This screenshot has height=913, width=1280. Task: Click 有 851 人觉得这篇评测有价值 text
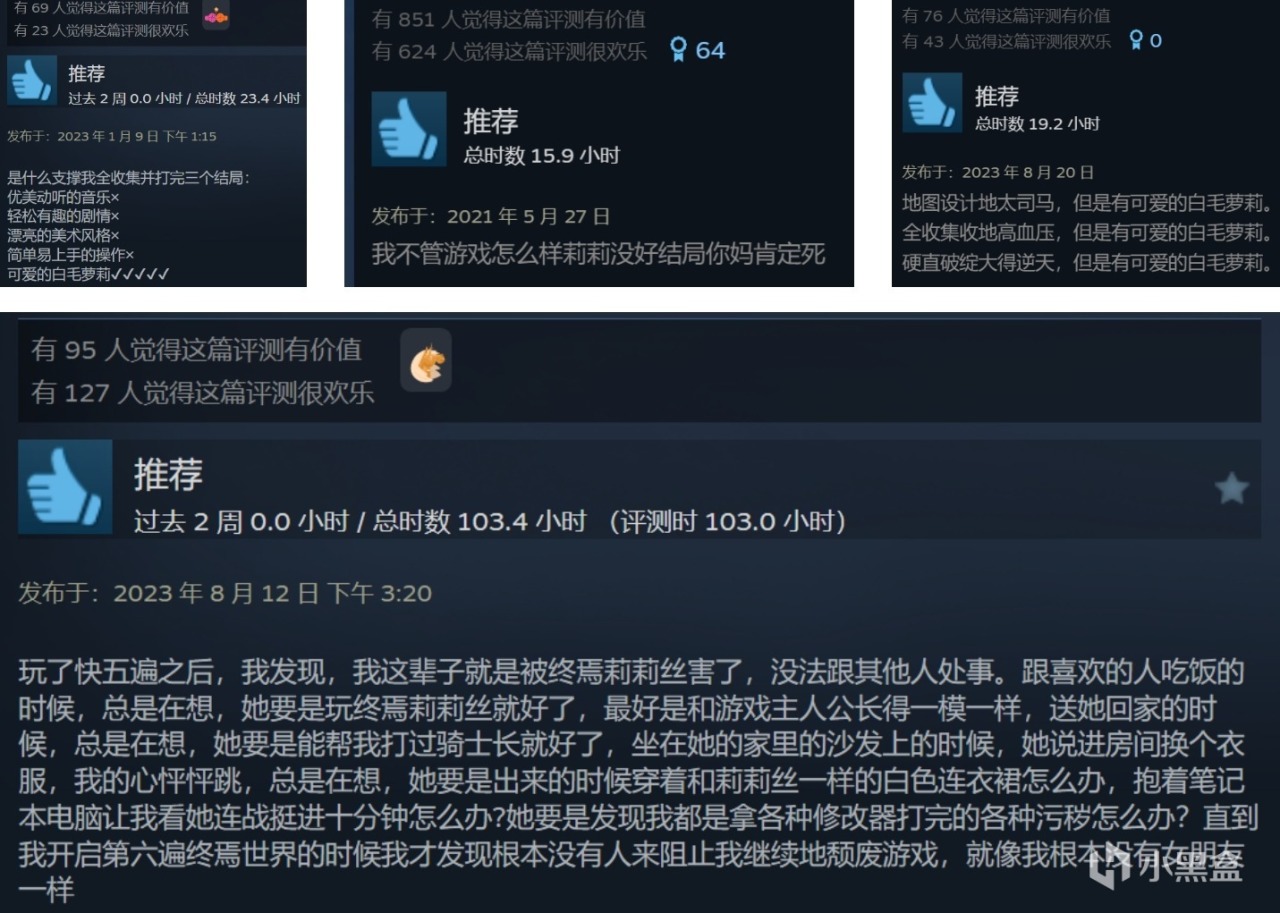pos(508,18)
